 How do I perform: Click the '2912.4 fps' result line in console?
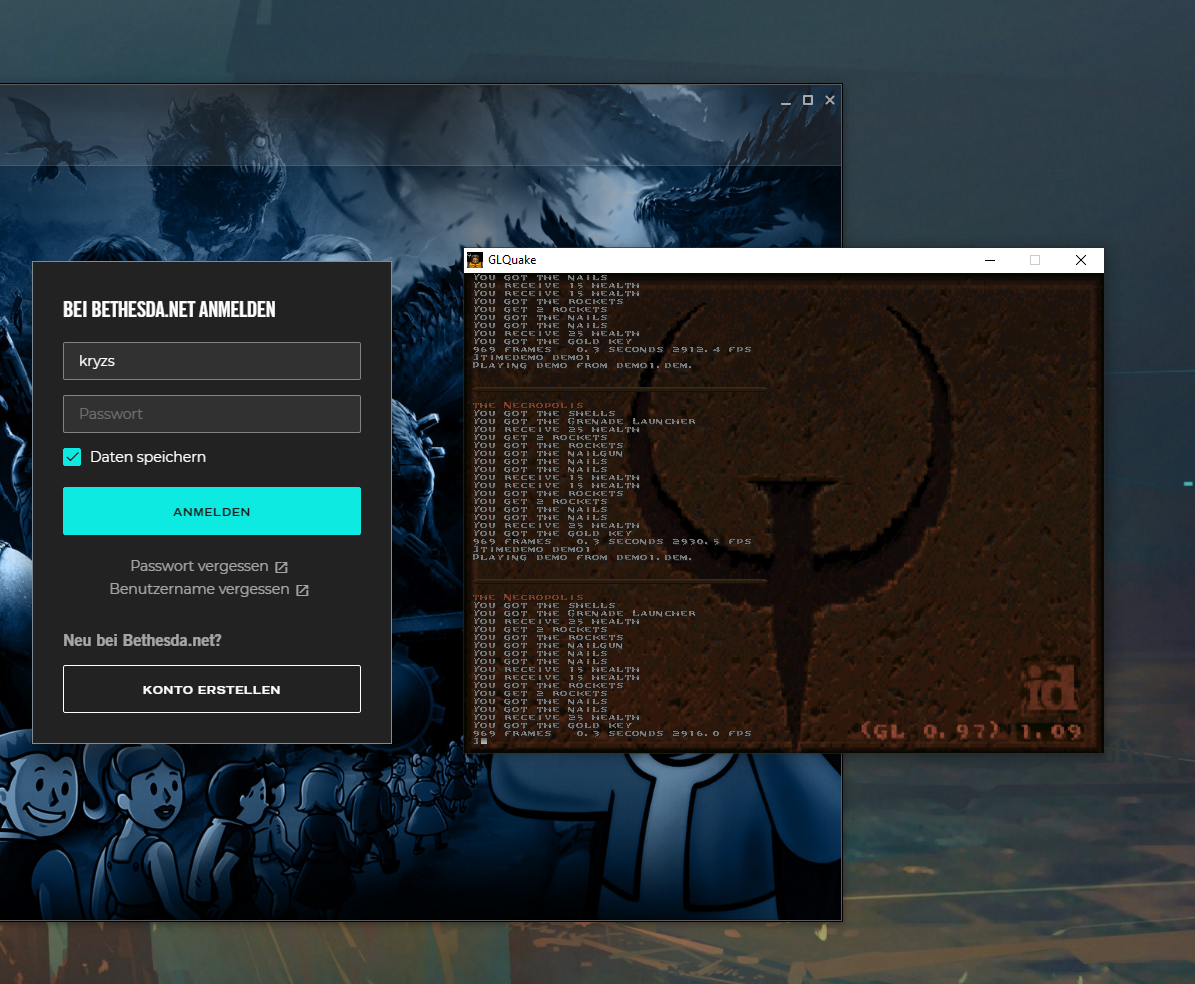pyautogui.click(x=612, y=350)
